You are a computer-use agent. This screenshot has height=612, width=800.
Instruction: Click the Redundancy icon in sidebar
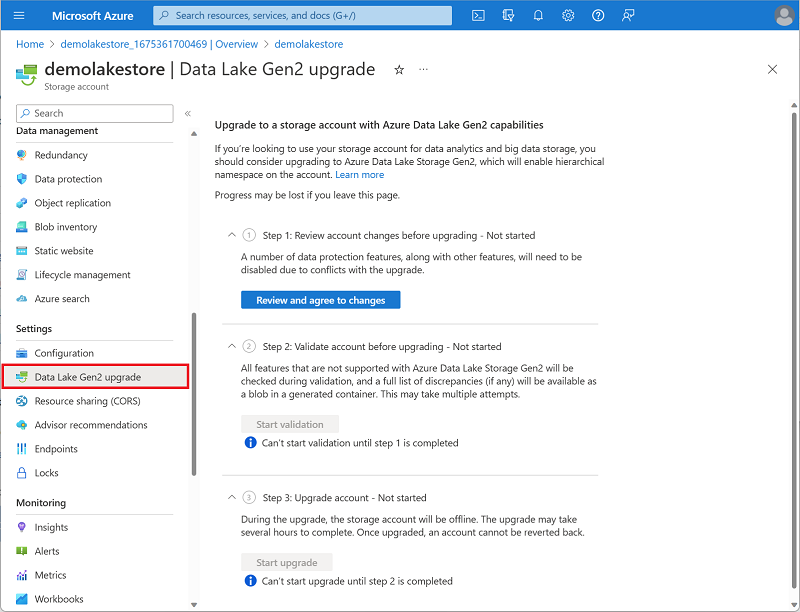(21, 155)
